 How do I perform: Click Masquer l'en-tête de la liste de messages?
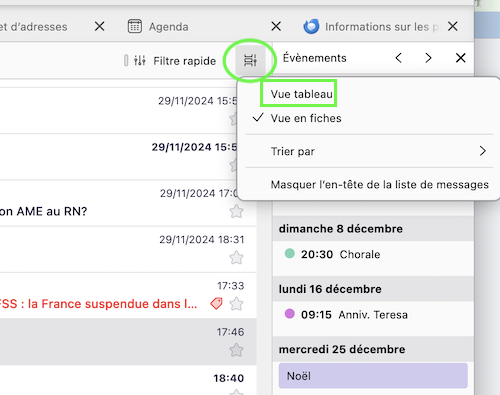(380, 184)
